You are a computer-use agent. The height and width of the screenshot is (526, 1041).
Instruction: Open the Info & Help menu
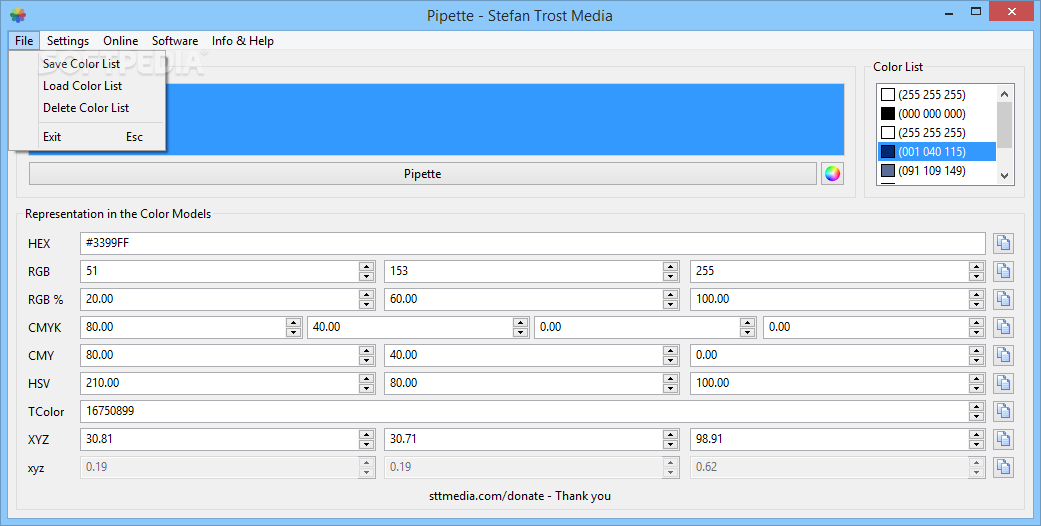pos(242,41)
